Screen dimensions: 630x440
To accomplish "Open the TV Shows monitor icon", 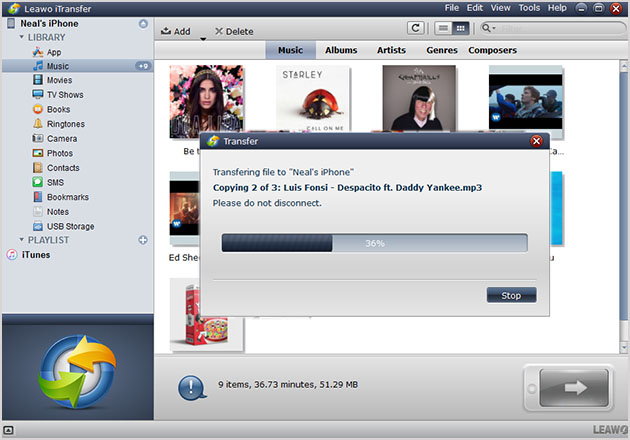I will click(38, 94).
